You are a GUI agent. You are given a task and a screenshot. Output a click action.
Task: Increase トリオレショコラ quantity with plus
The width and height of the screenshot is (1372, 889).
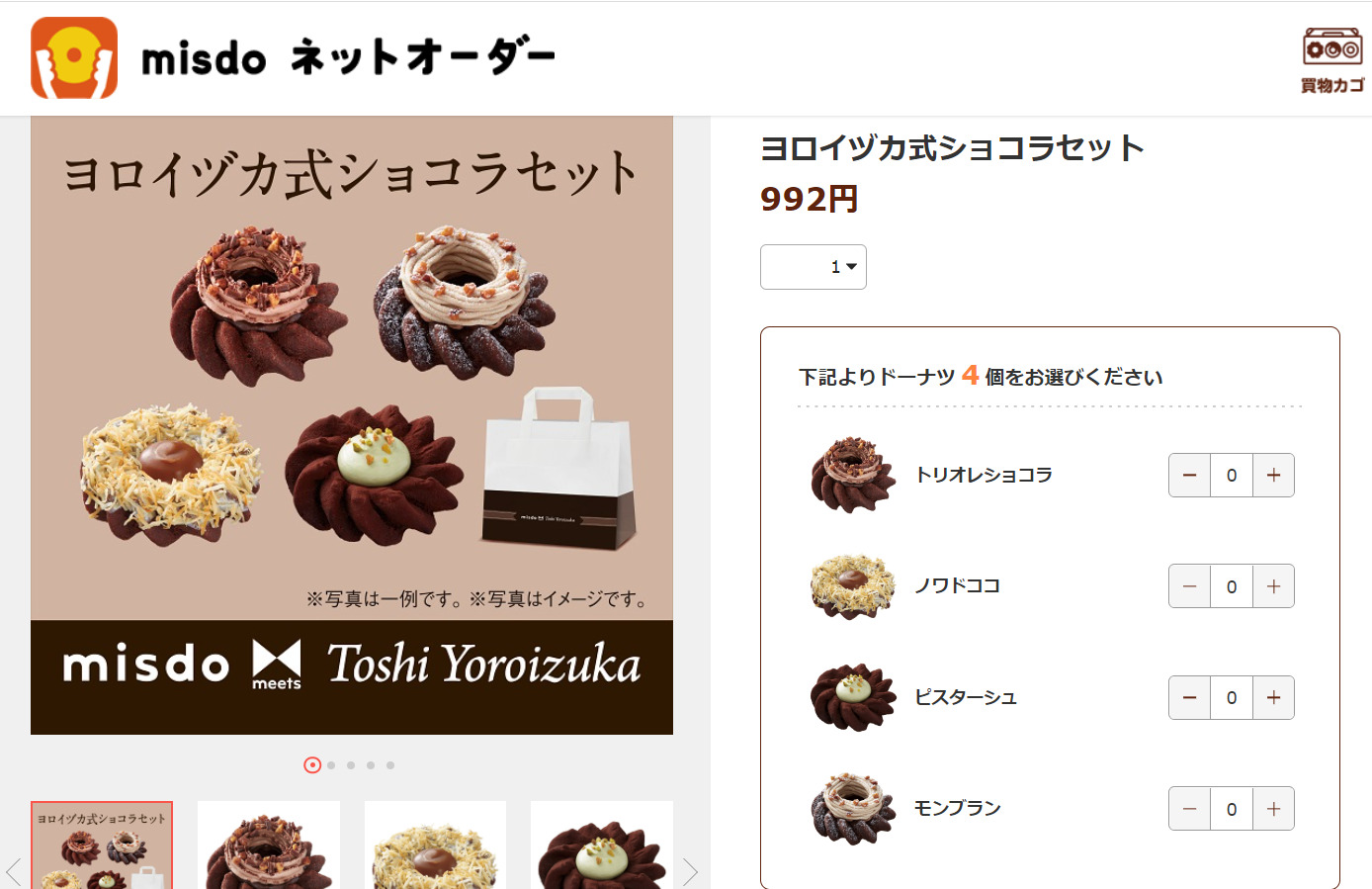tap(1274, 476)
